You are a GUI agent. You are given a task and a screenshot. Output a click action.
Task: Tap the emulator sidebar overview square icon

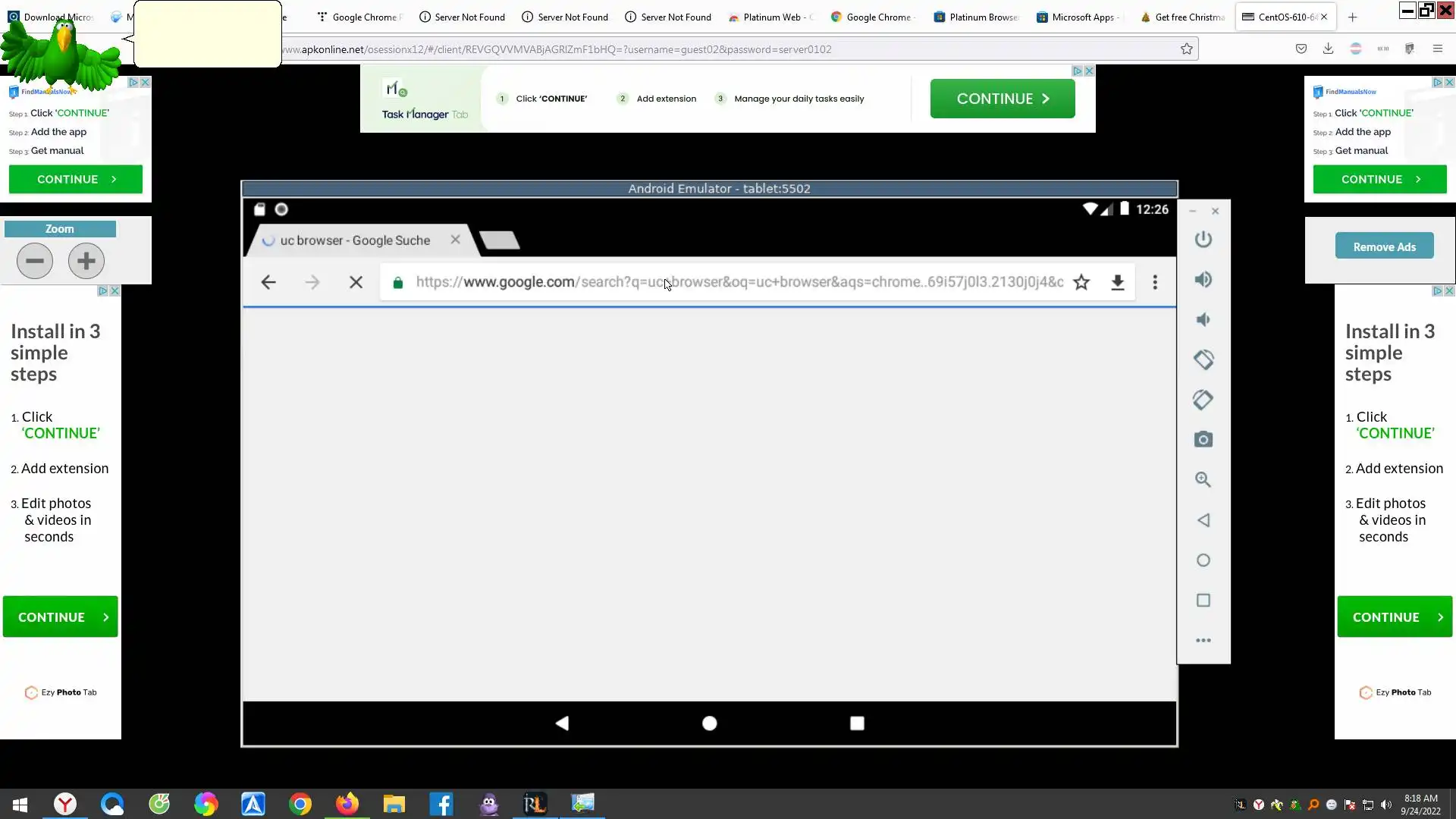(x=1203, y=601)
